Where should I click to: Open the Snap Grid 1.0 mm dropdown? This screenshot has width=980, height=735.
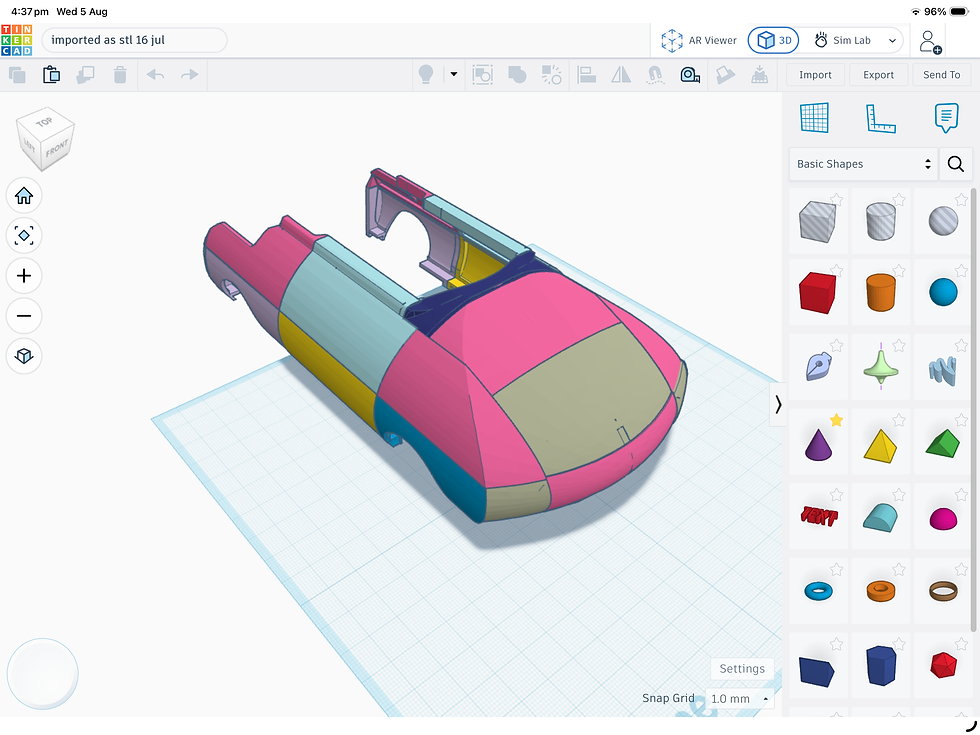click(x=739, y=698)
